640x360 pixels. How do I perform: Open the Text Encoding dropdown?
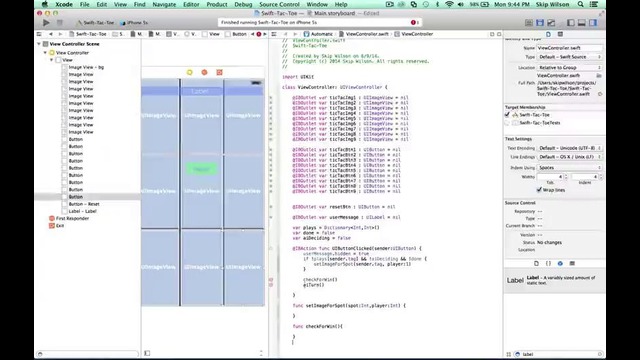(569, 148)
